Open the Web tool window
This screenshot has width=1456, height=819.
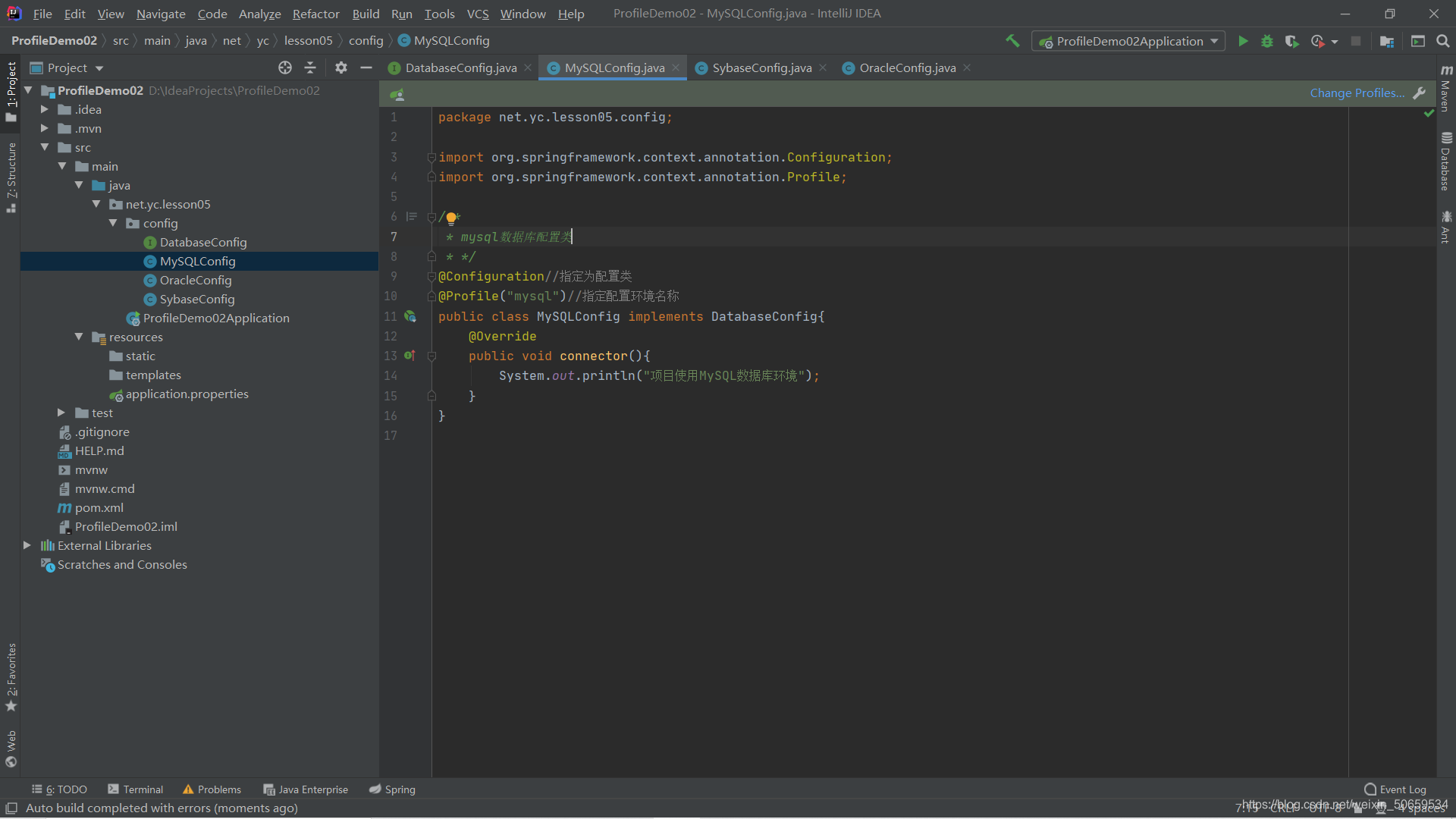point(11,748)
